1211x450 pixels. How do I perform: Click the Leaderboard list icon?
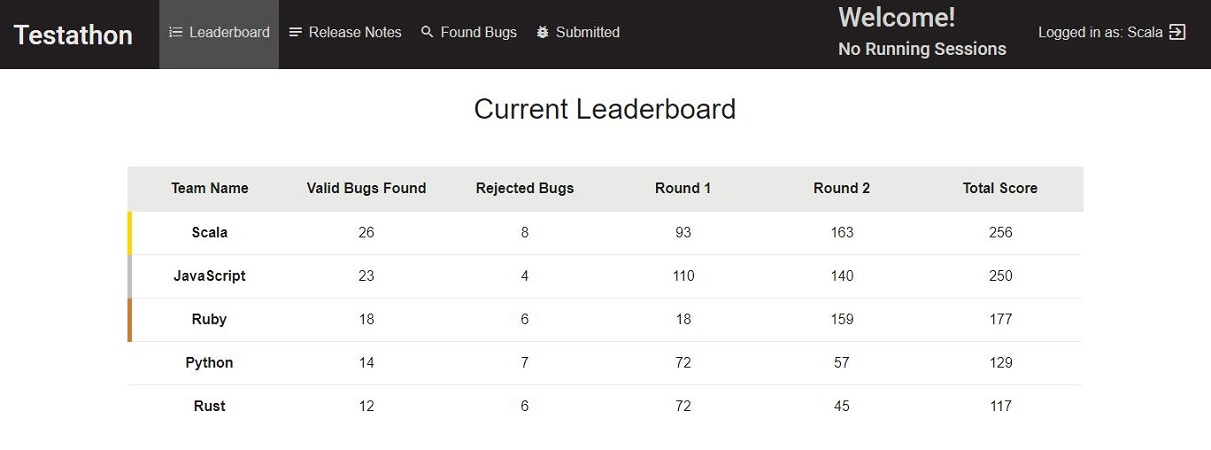[x=176, y=32]
